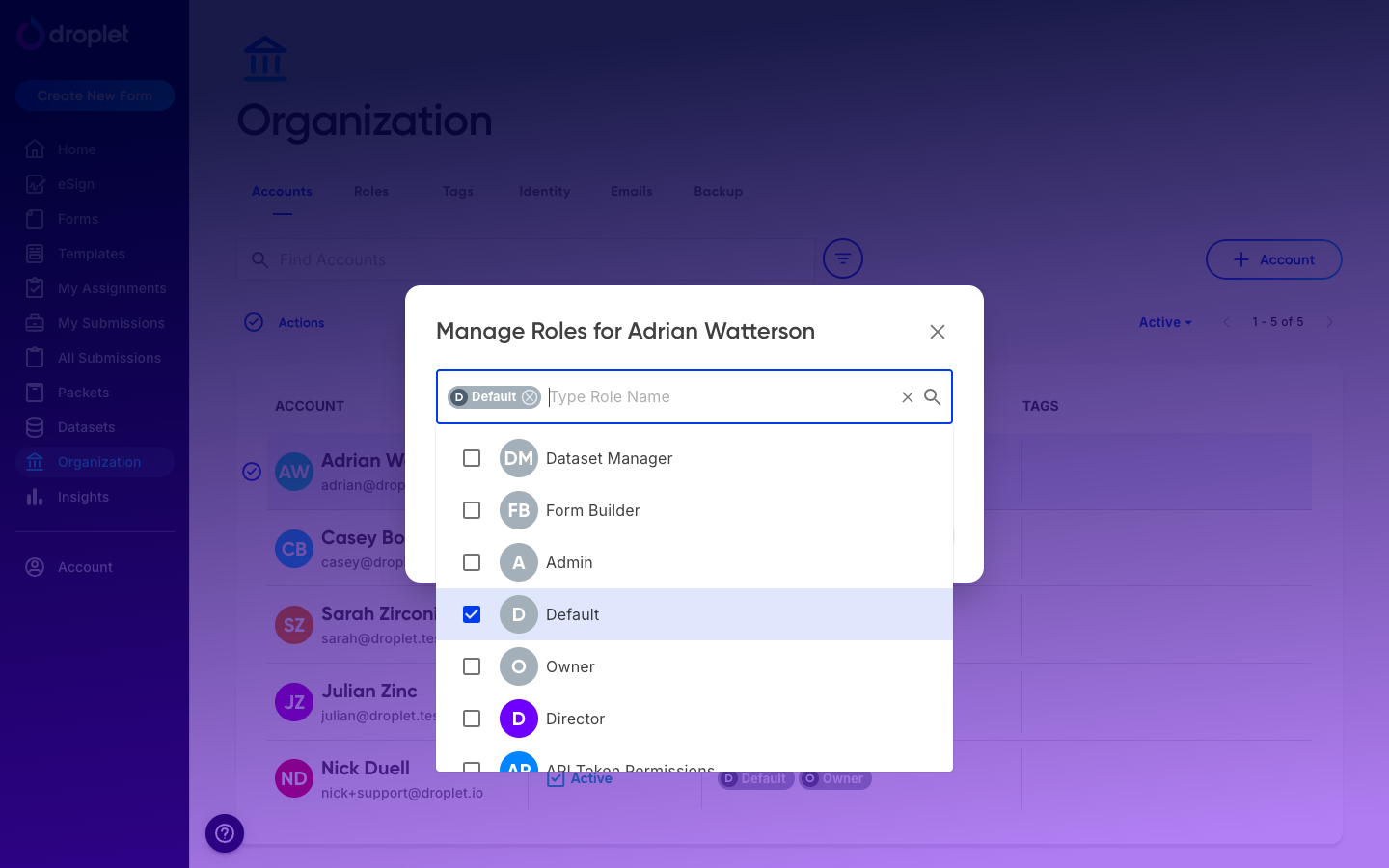Click the Default role badge for Nick Duell
The image size is (1389, 868).
(x=756, y=779)
